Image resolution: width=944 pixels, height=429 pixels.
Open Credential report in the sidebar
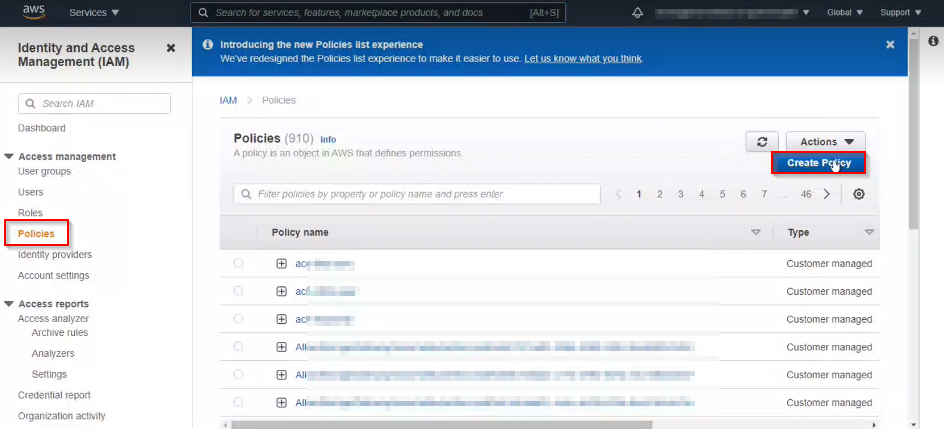tap(54, 395)
